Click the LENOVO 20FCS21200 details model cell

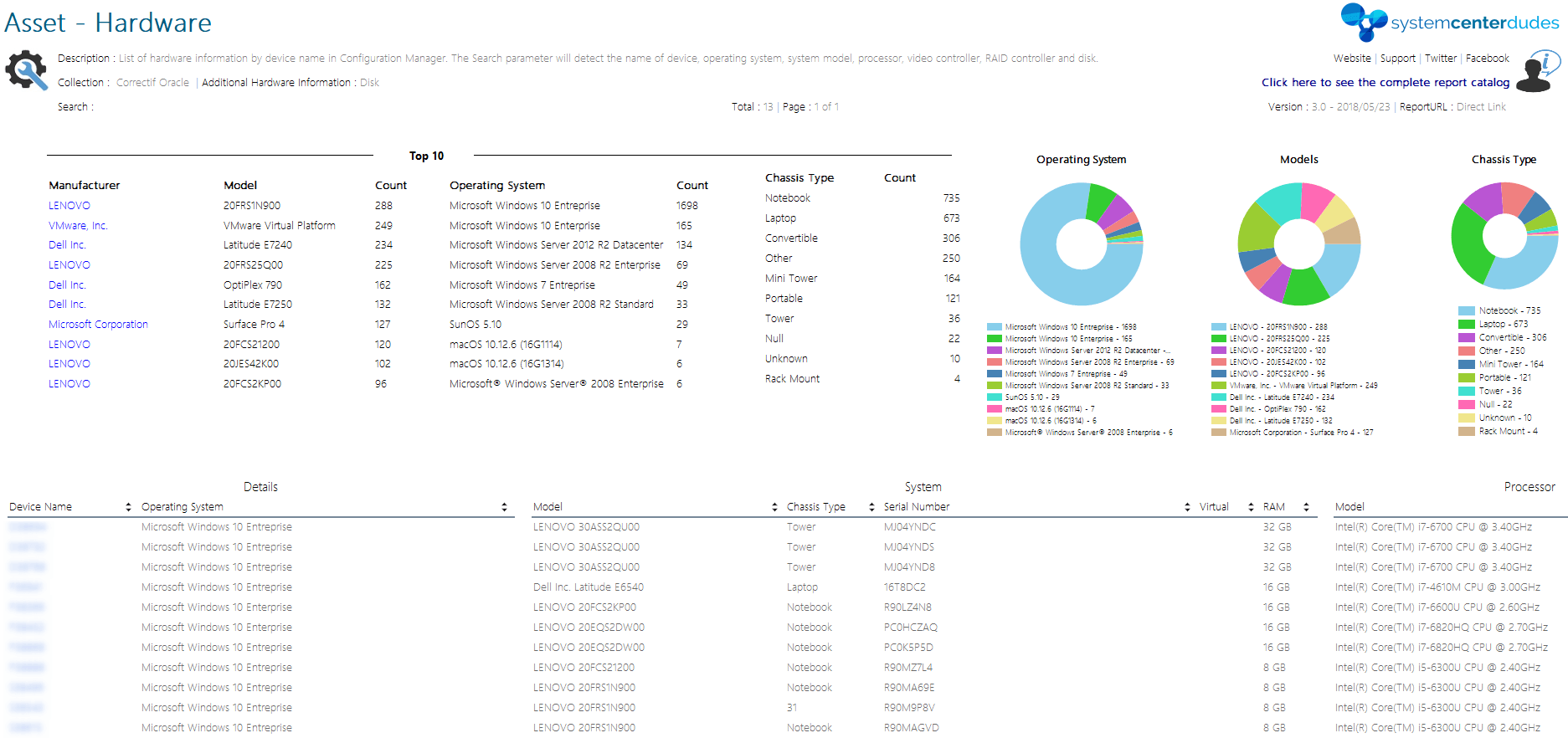pyautogui.click(x=584, y=668)
